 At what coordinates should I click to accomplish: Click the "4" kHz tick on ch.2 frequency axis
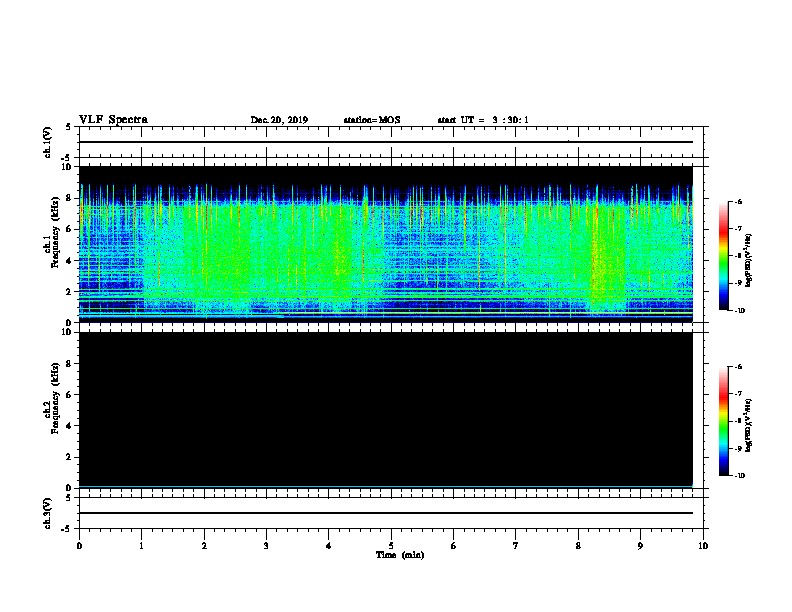pyautogui.click(x=69, y=426)
